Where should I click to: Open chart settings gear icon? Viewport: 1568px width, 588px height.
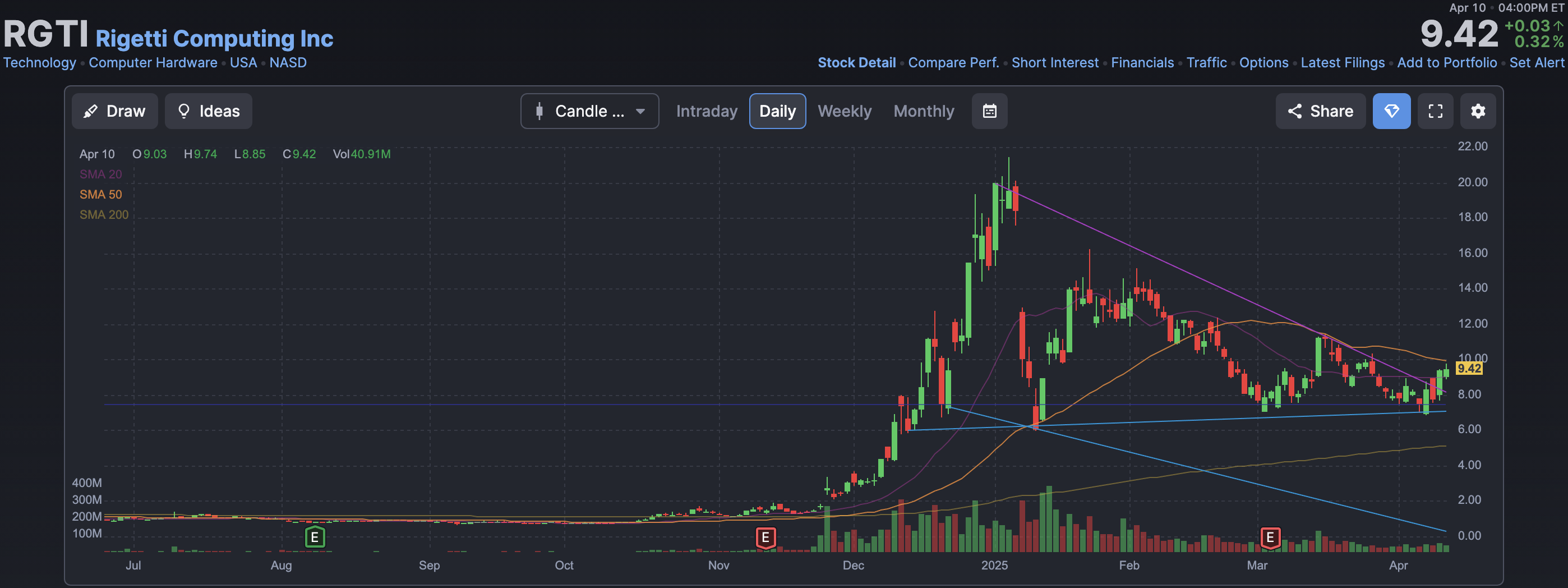tap(1478, 112)
